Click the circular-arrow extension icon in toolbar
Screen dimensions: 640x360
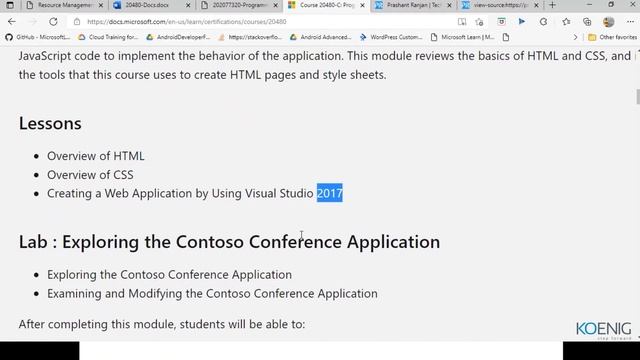click(543, 22)
